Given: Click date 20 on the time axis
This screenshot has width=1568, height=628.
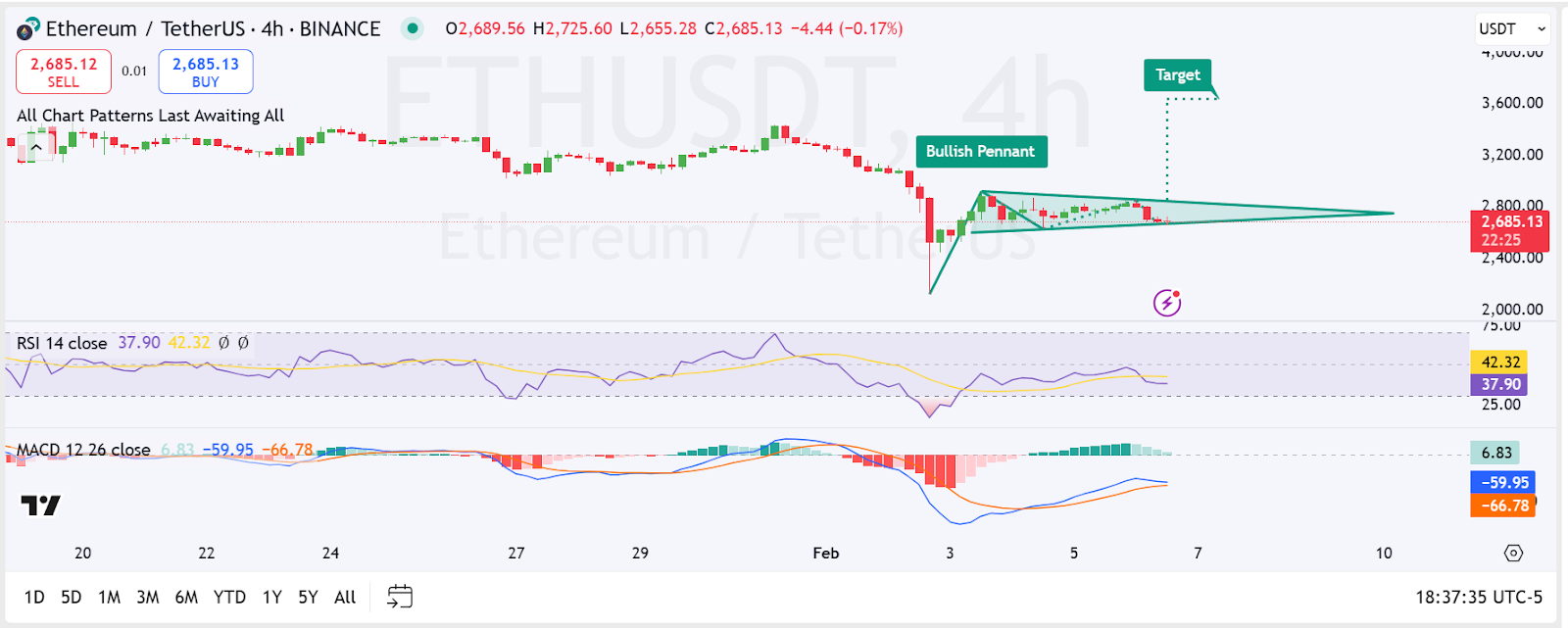Looking at the screenshot, I should 82,554.
